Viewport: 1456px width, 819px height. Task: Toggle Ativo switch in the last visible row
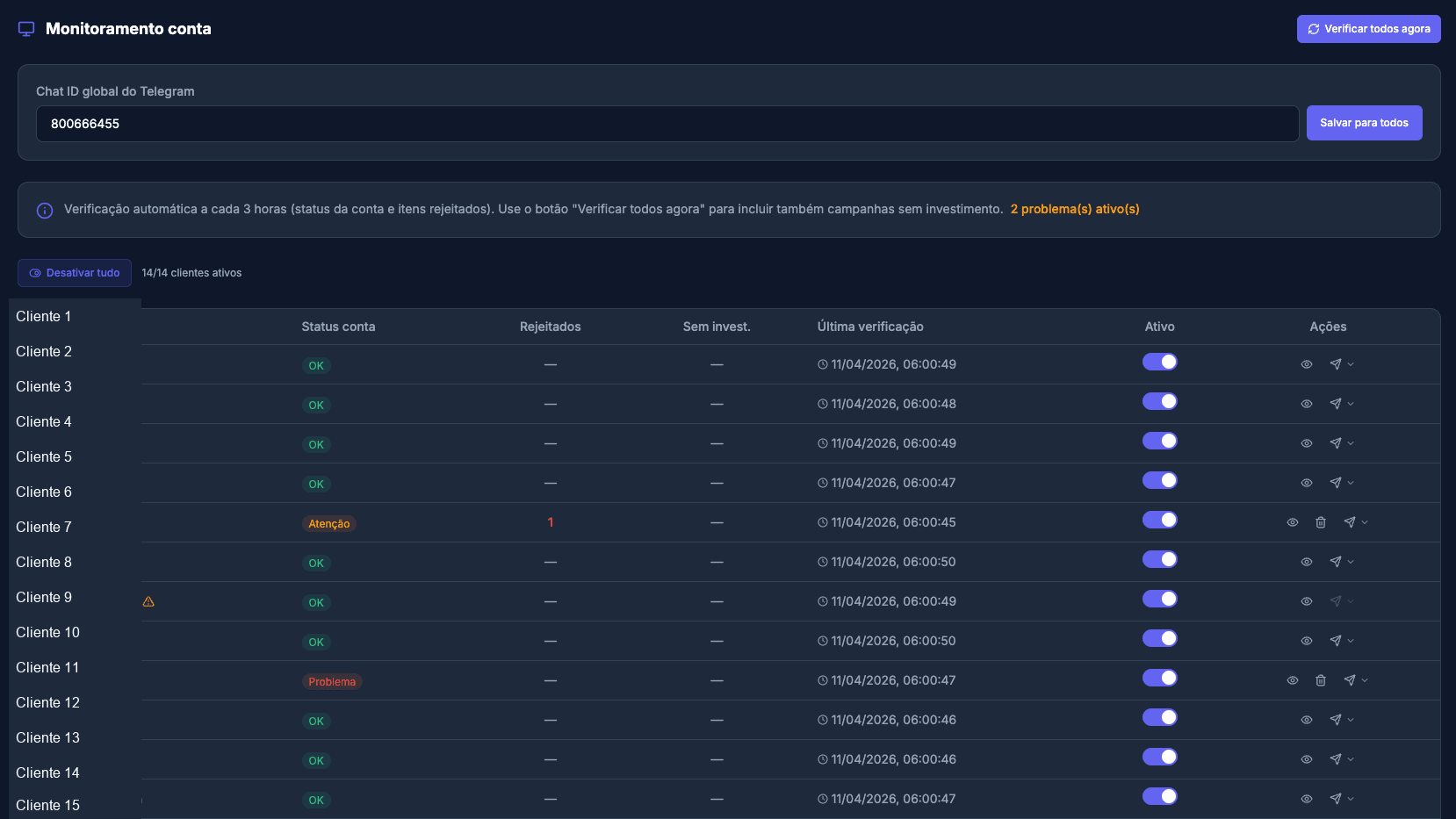click(x=1160, y=796)
